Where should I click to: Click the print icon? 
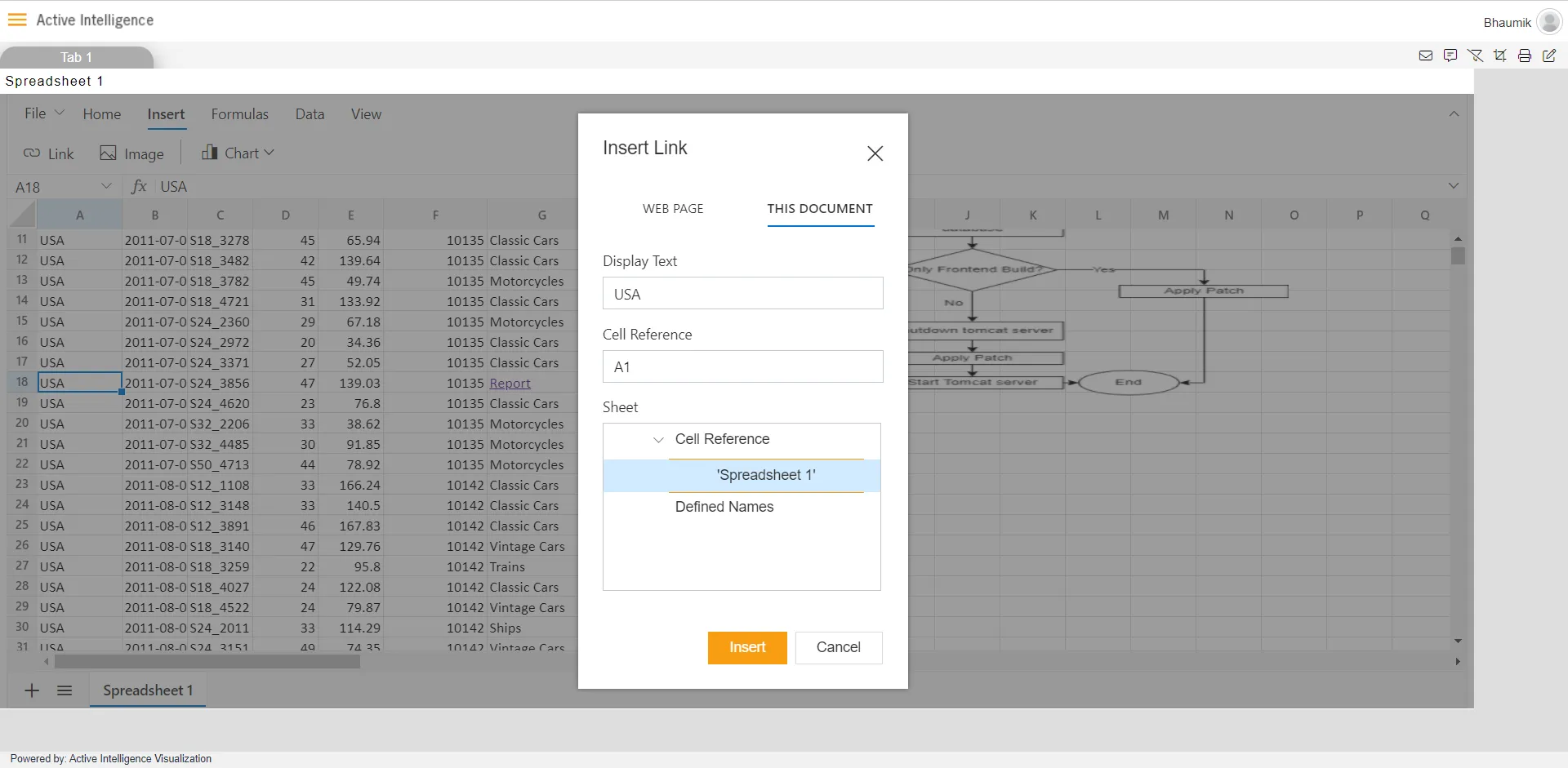point(1525,55)
